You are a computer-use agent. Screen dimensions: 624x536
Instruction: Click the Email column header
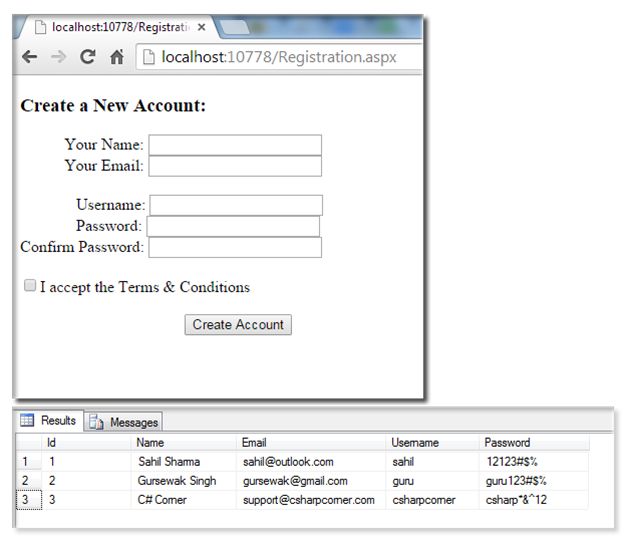(311, 442)
